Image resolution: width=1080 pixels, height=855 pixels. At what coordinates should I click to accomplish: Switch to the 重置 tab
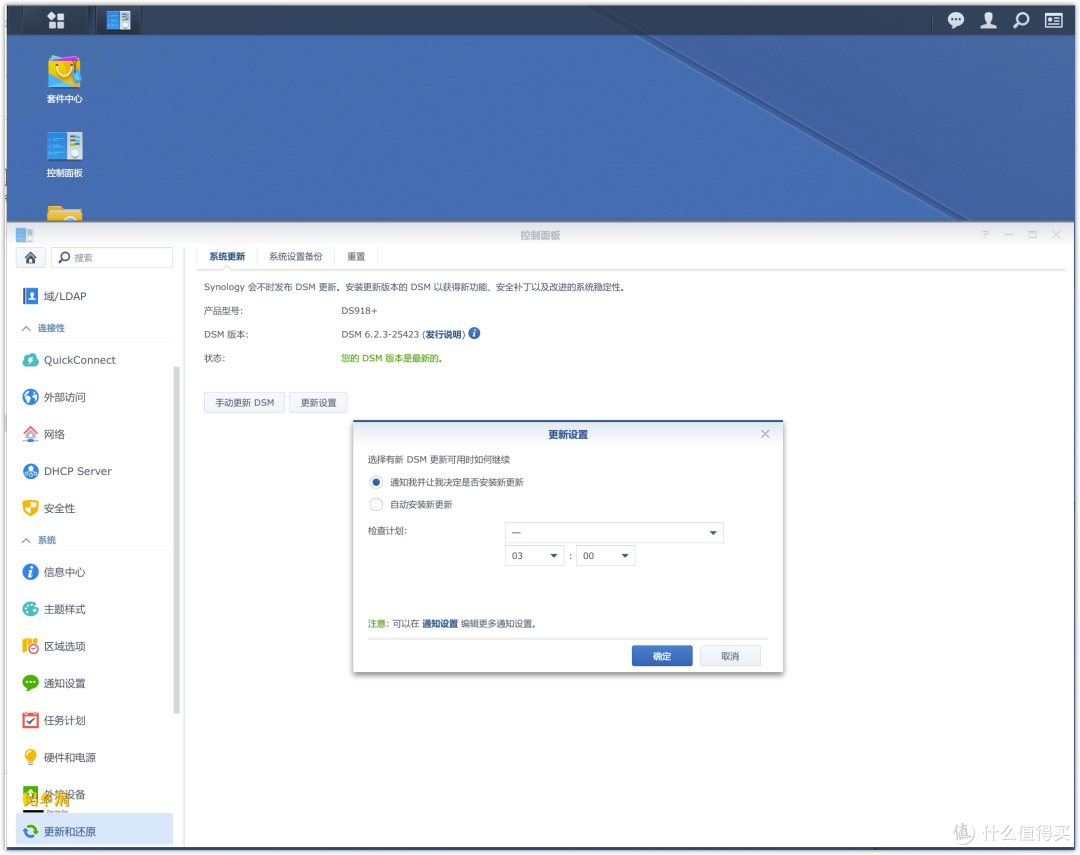[356, 257]
